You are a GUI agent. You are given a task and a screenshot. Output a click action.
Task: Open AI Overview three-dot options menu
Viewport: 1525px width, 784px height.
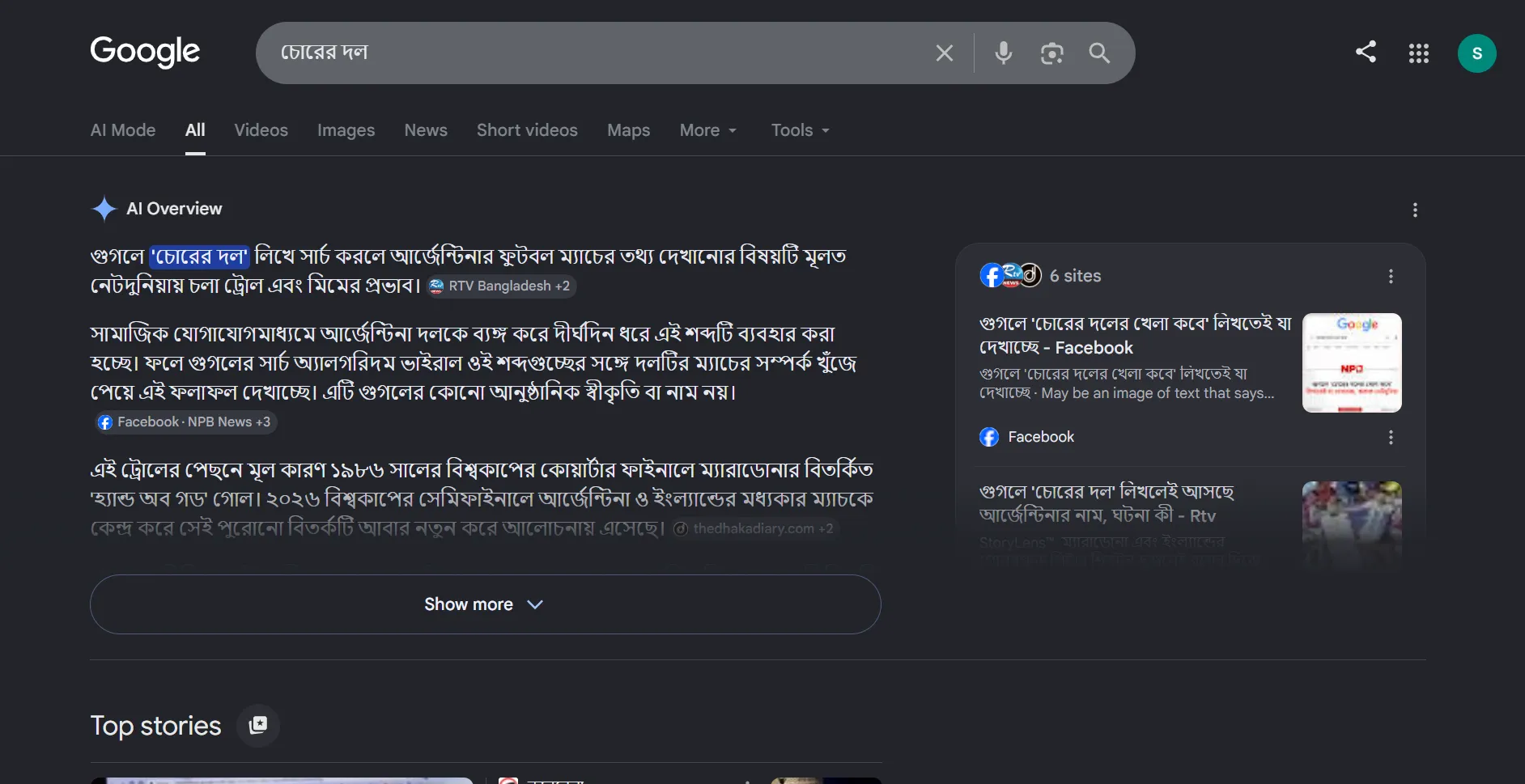coord(1415,210)
